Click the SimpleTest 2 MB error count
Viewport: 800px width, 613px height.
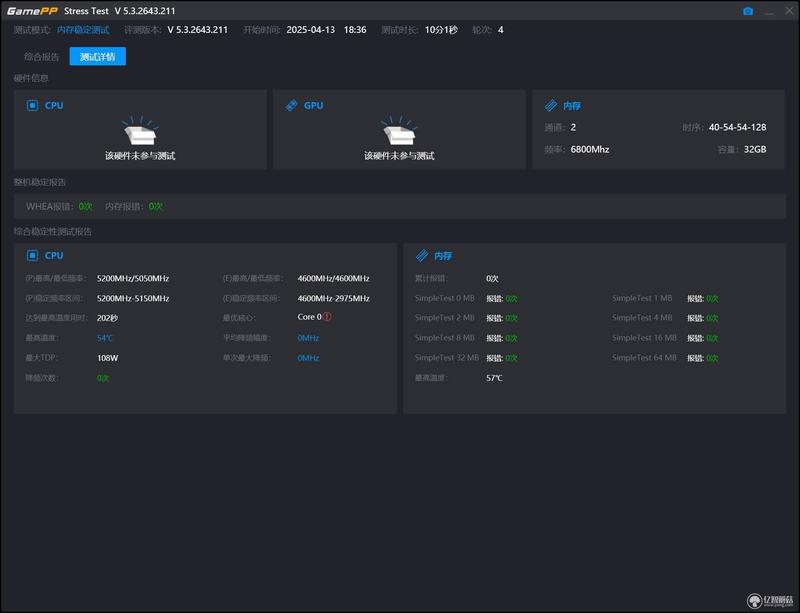click(511, 318)
